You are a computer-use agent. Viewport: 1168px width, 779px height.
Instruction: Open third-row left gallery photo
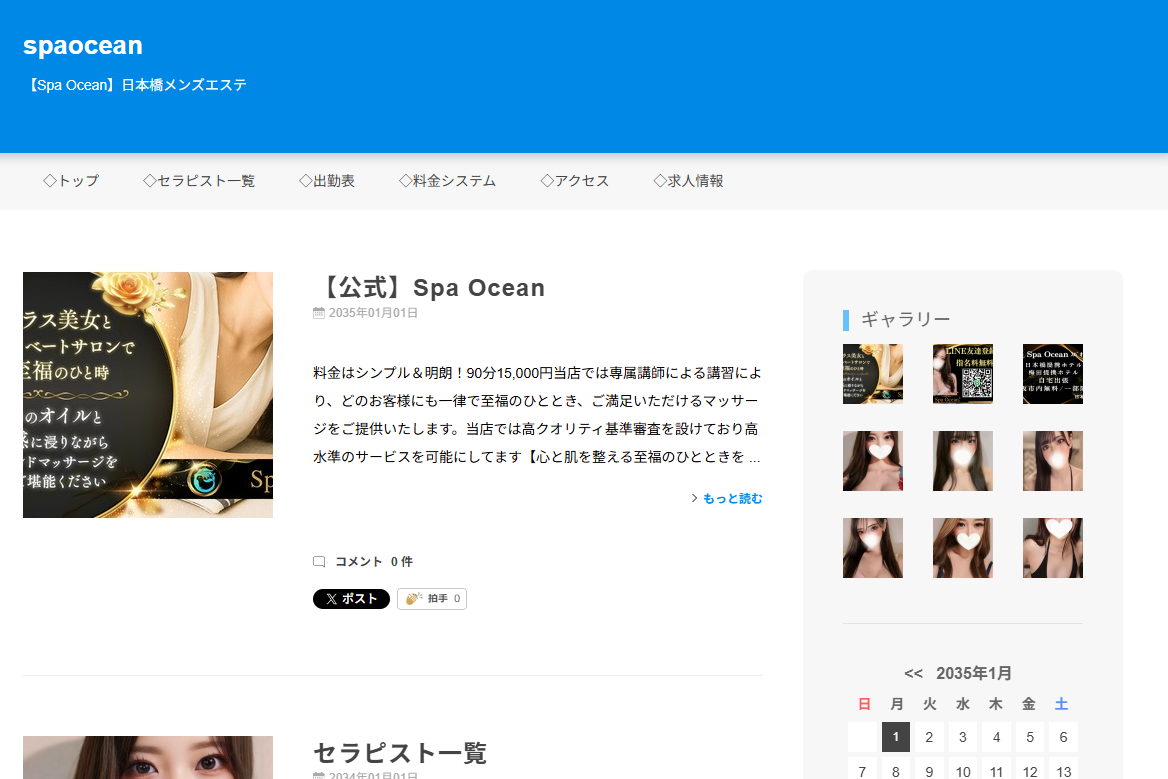(872, 548)
